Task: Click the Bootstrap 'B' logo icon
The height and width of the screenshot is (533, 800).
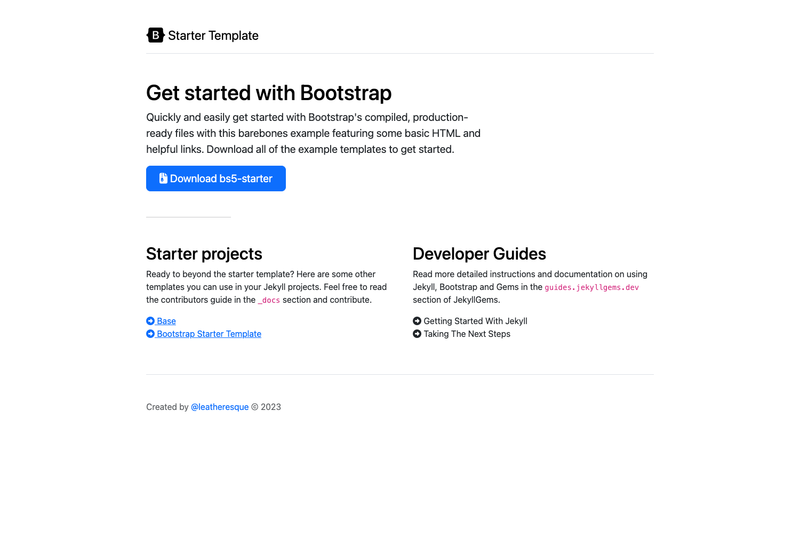Action: click(x=155, y=35)
